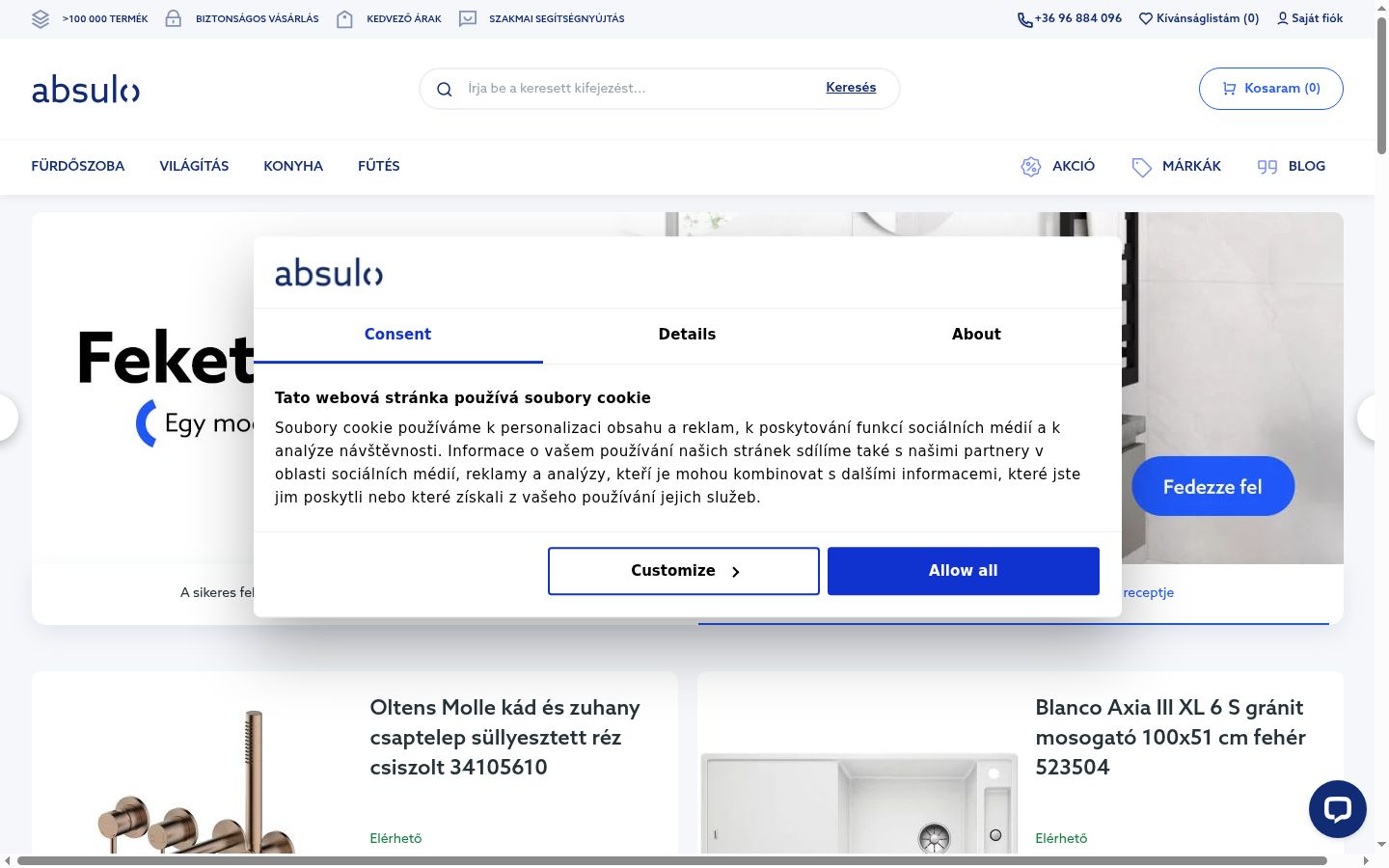
Task: Click the vertical page scrollbar
Action: coord(1381,87)
